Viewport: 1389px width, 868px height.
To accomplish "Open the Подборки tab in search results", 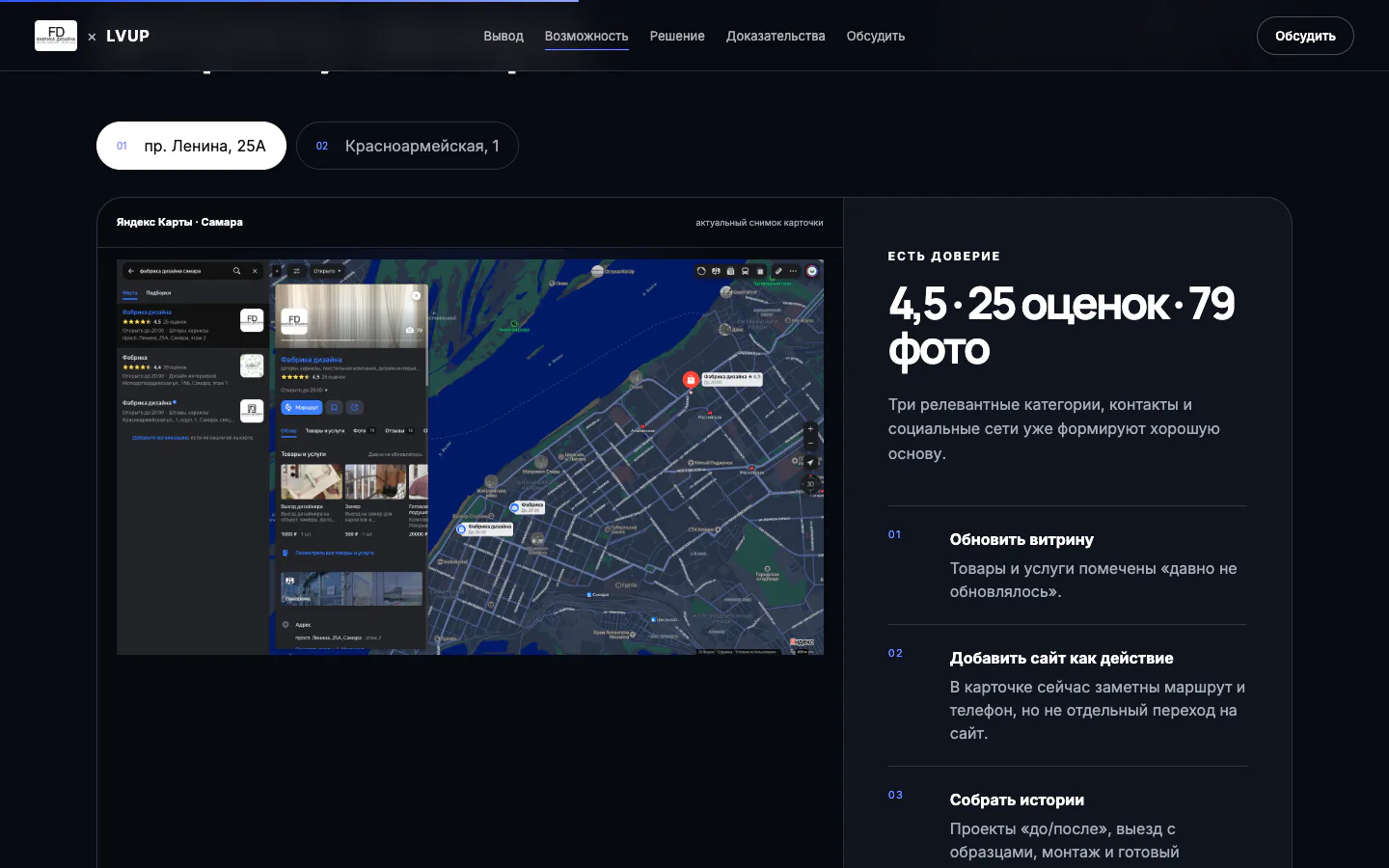I will pos(158,292).
